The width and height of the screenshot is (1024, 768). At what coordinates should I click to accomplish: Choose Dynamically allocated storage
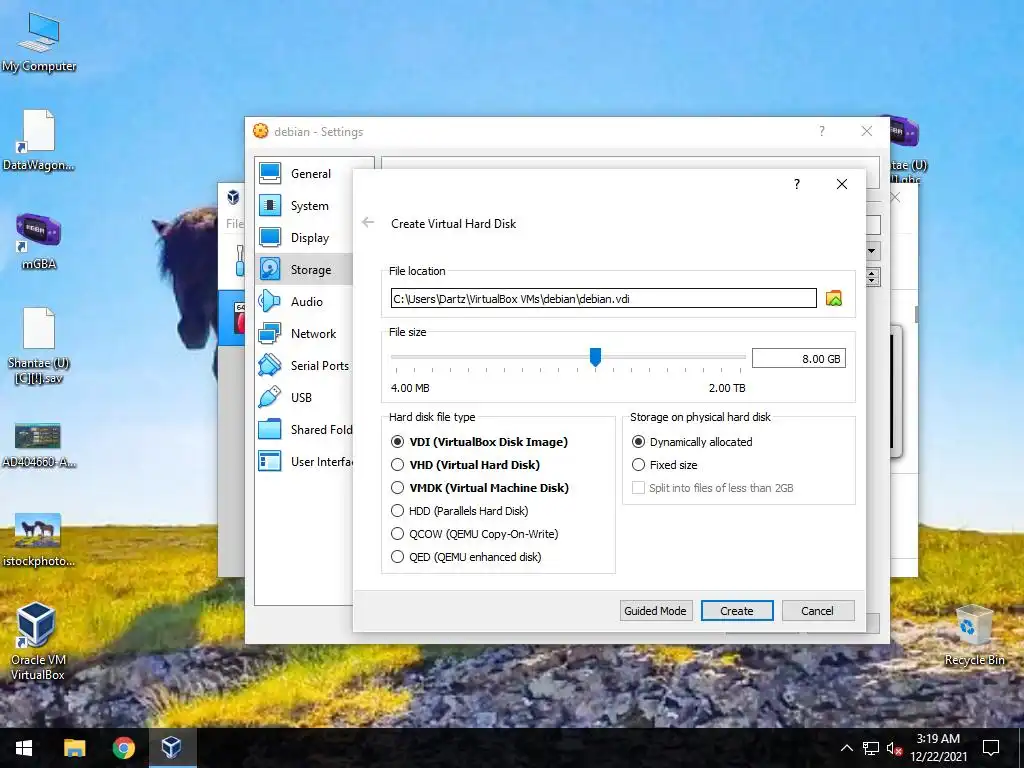[x=692, y=442]
